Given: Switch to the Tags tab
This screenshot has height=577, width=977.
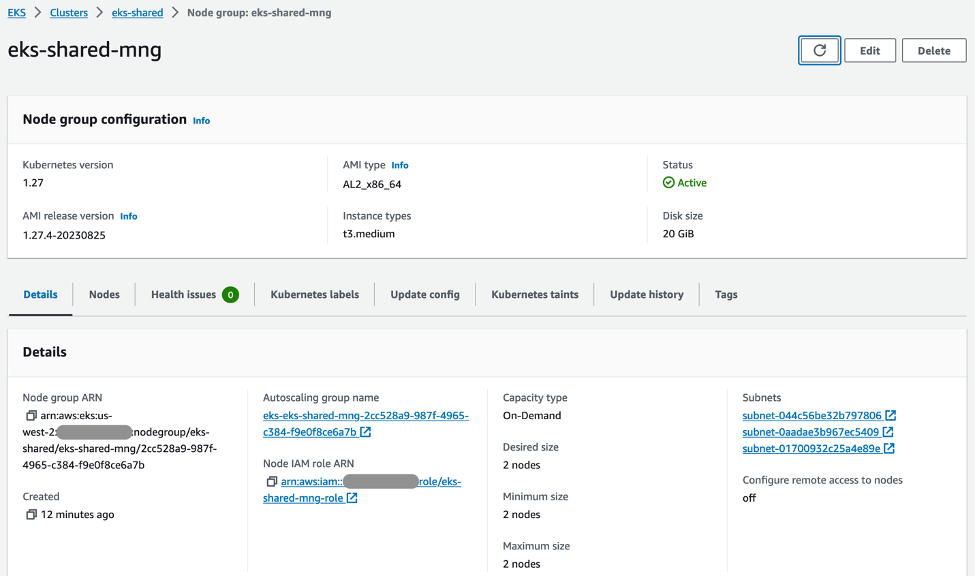Looking at the screenshot, I should [725, 294].
